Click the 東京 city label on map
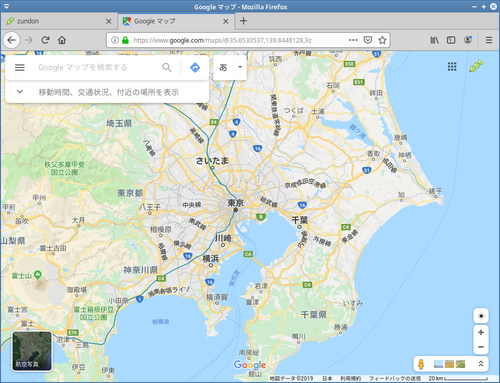Screen dimensions: 500x383 tap(235, 203)
